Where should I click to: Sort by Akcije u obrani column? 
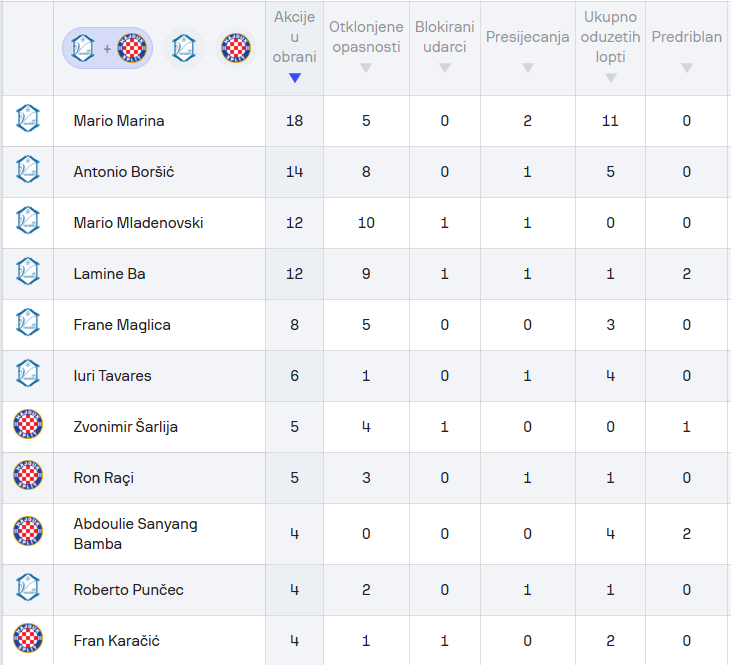(x=294, y=48)
